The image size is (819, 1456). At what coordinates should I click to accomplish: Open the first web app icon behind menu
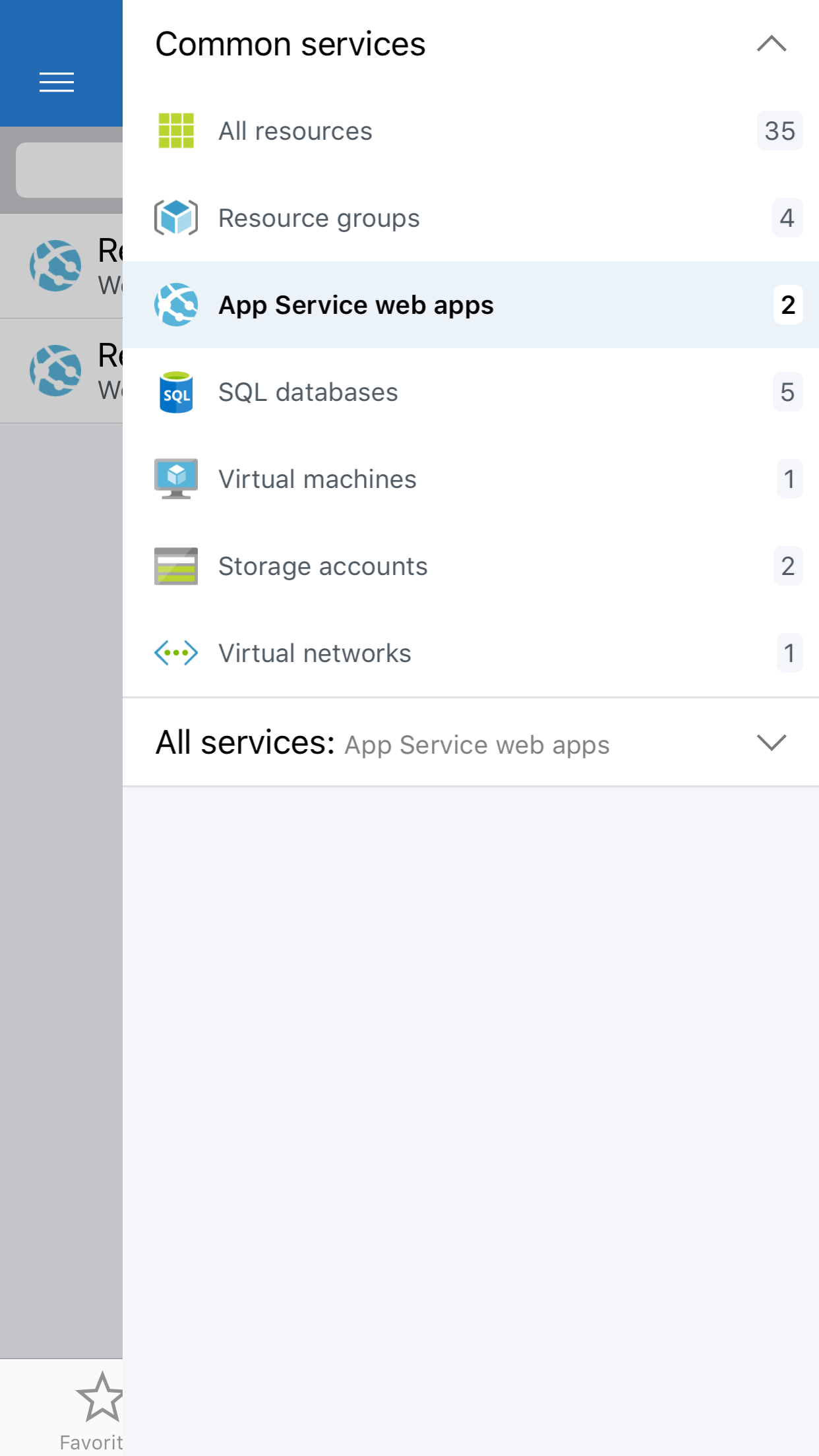tap(55, 266)
